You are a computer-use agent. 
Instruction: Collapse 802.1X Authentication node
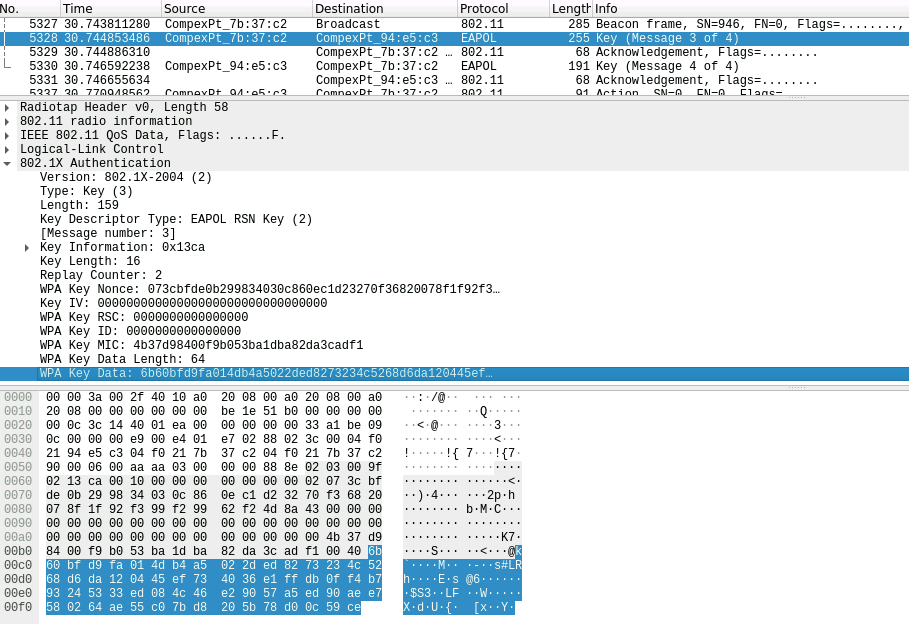tap(7, 164)
